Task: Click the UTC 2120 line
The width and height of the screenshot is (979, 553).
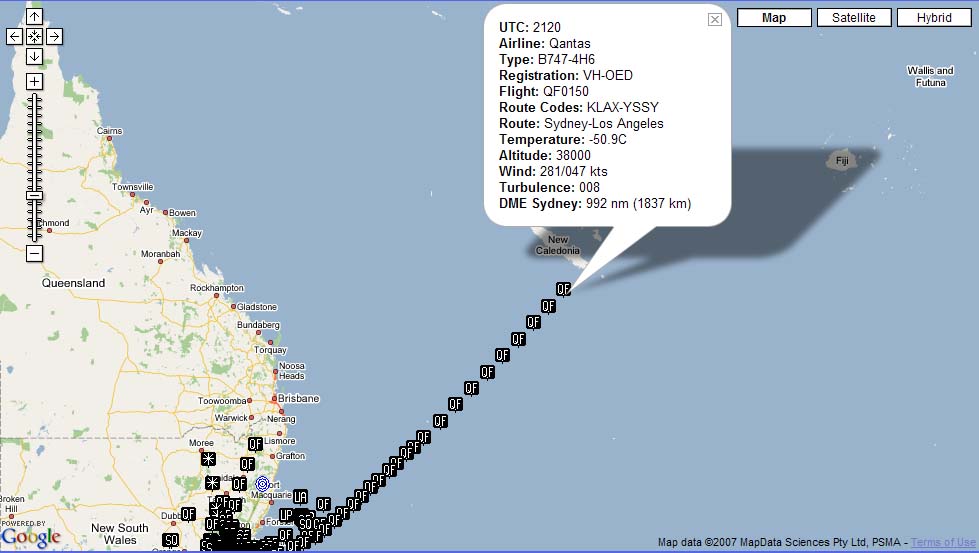Action: [529, 27]
